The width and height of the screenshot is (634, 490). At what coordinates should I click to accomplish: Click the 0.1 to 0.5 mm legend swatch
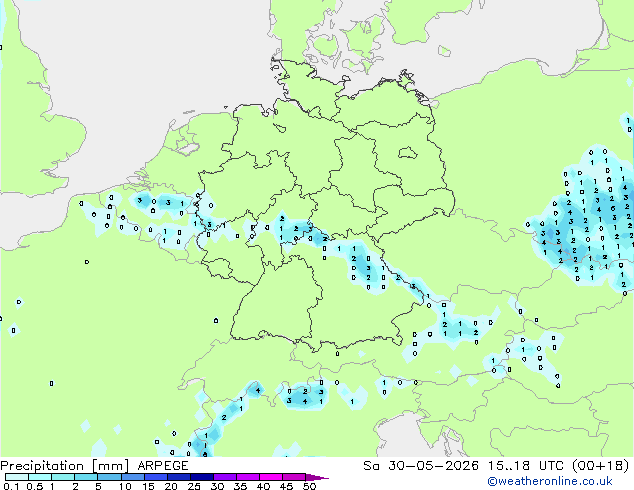(17, 477)
